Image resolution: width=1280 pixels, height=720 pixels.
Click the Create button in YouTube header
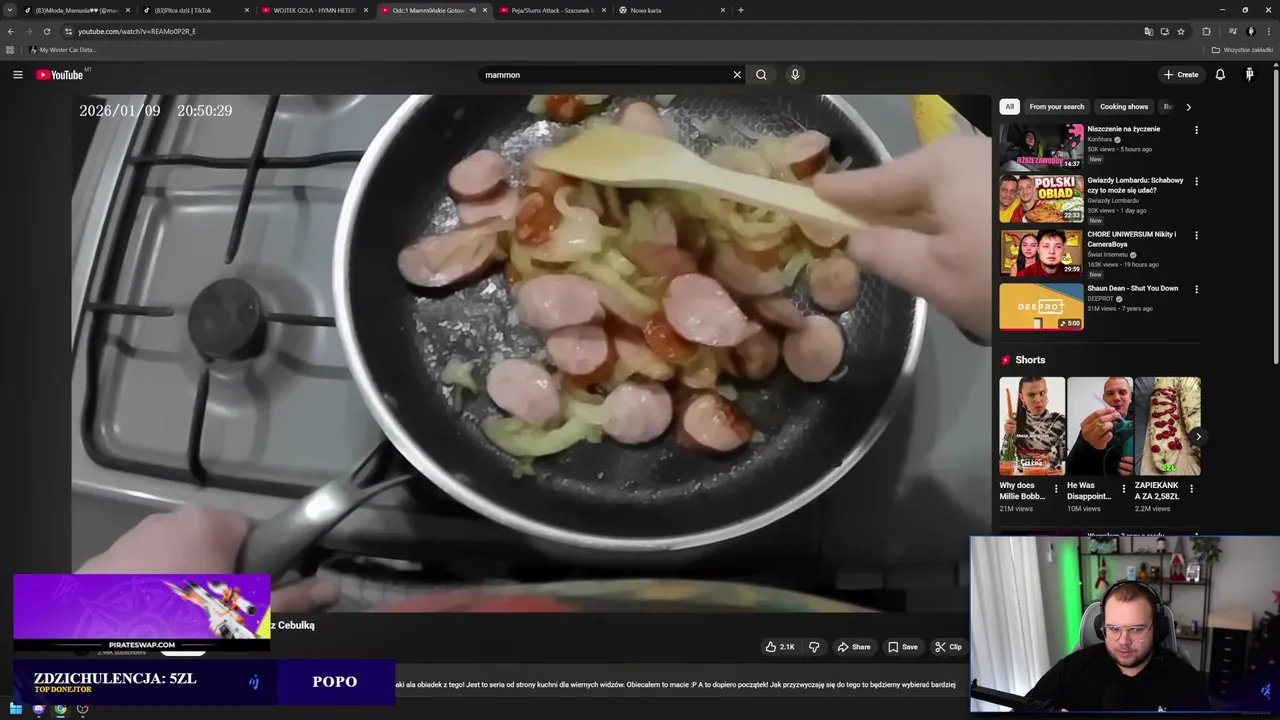pyautogui.click(x=1181, y=75)
